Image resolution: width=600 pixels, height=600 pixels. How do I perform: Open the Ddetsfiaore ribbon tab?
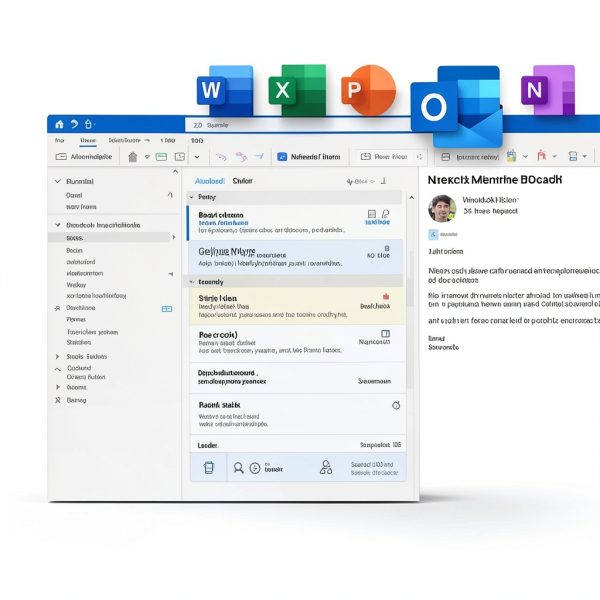click(125, 140)
